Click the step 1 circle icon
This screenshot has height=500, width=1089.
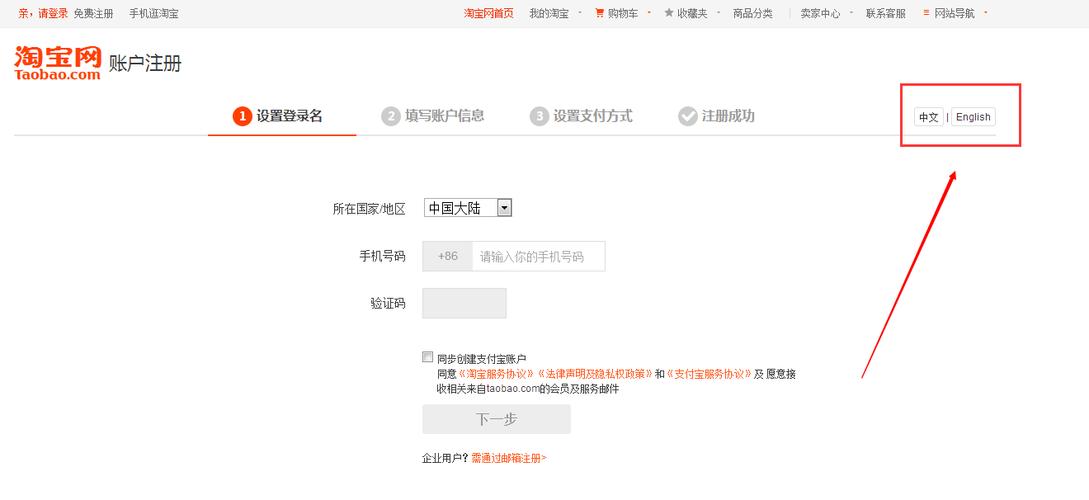(242, 117)
